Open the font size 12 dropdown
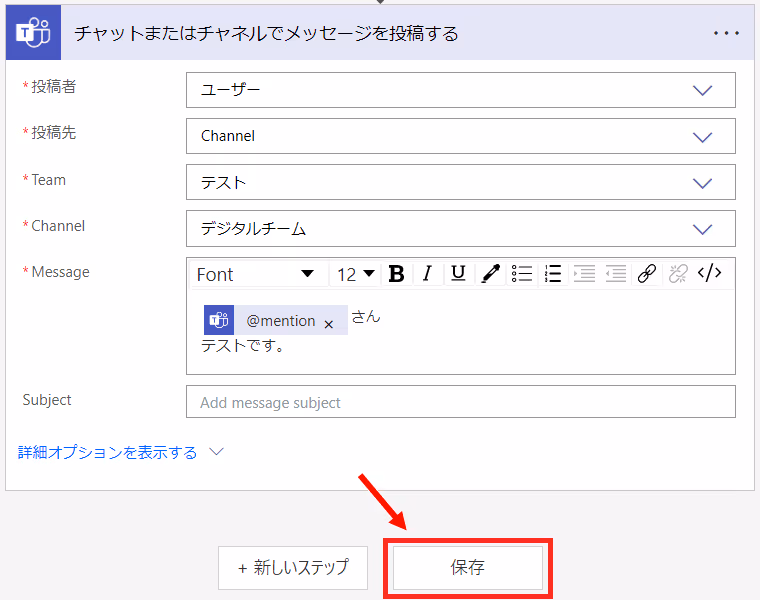 [x=355, y=274]
